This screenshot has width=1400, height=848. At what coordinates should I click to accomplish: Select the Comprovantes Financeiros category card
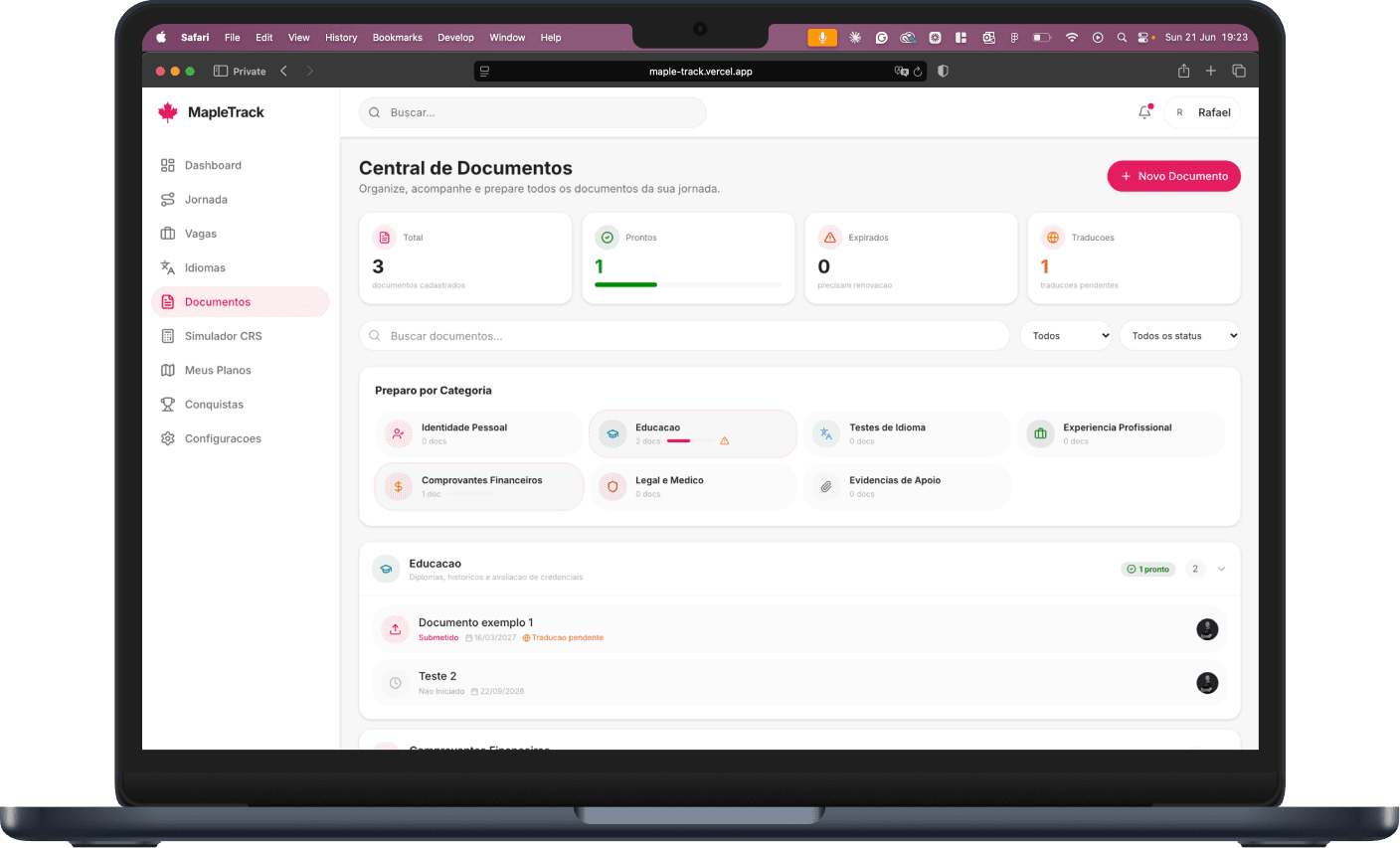[478, 487]
